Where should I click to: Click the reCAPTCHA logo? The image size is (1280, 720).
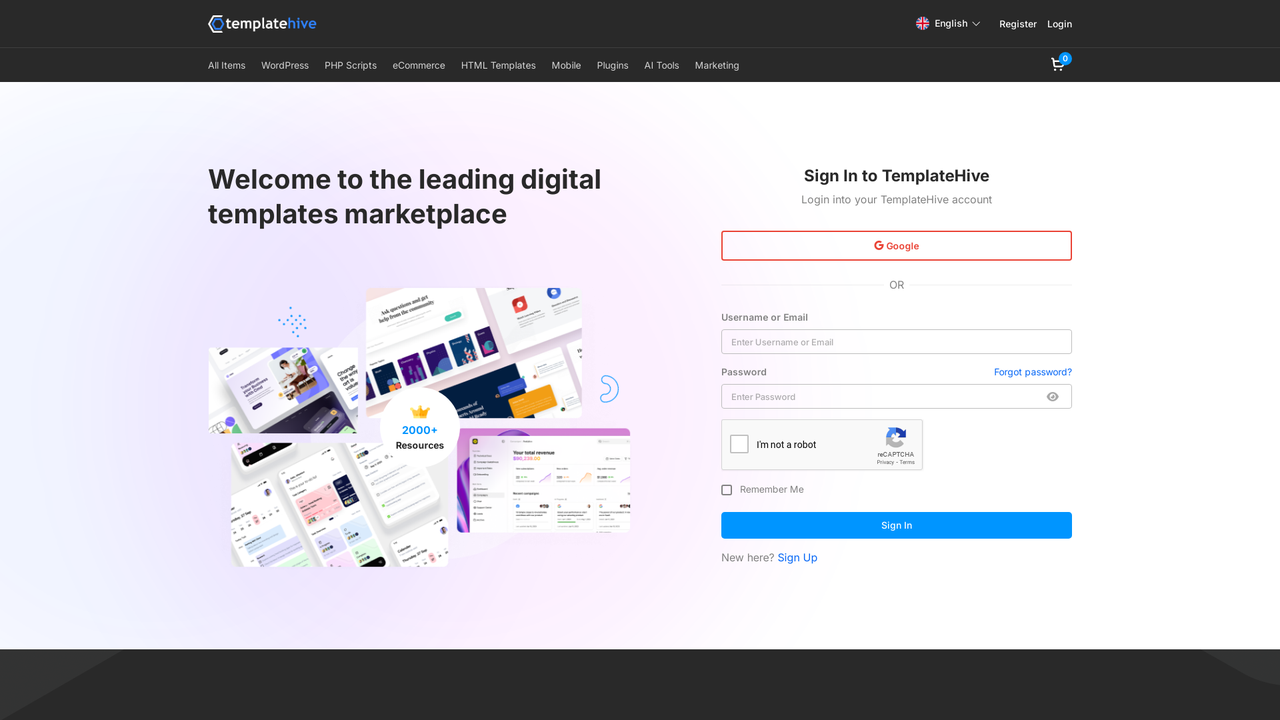point(896,438)
